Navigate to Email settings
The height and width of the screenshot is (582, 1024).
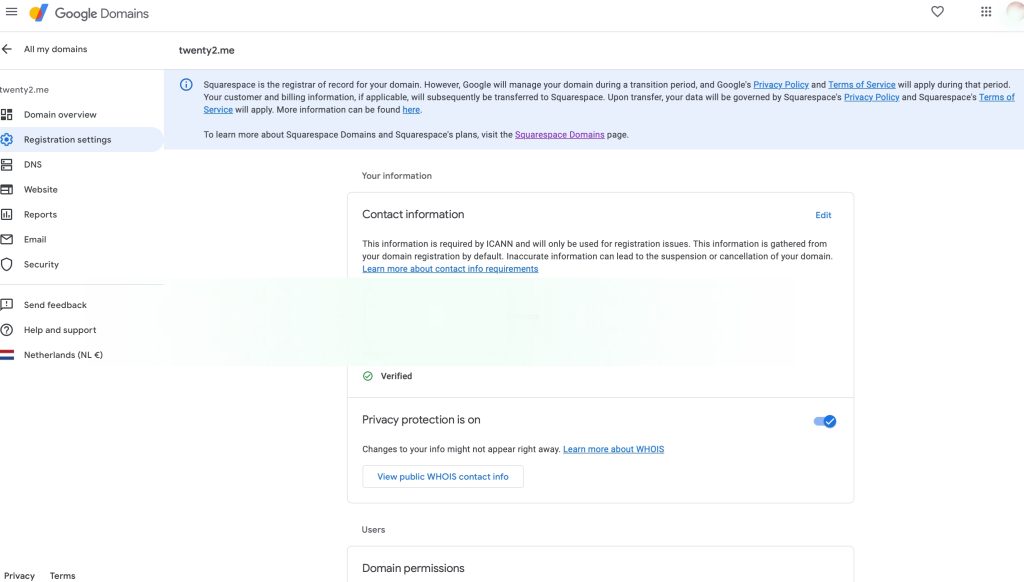pos(35,240)
